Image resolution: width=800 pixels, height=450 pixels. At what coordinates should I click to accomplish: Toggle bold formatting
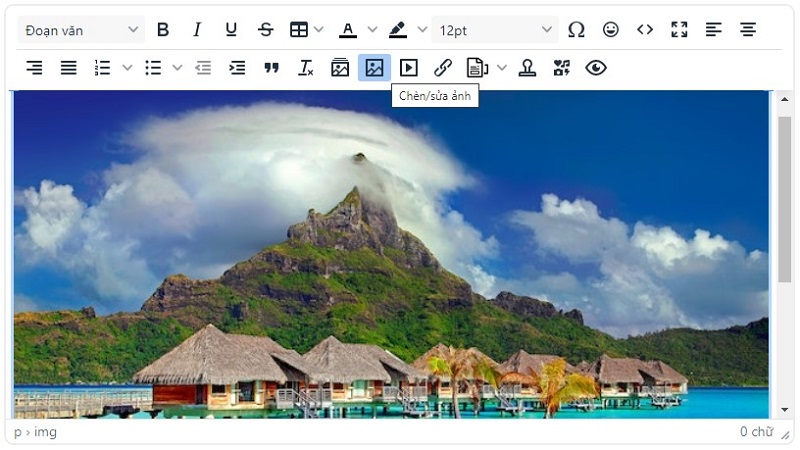pos(163,30)
